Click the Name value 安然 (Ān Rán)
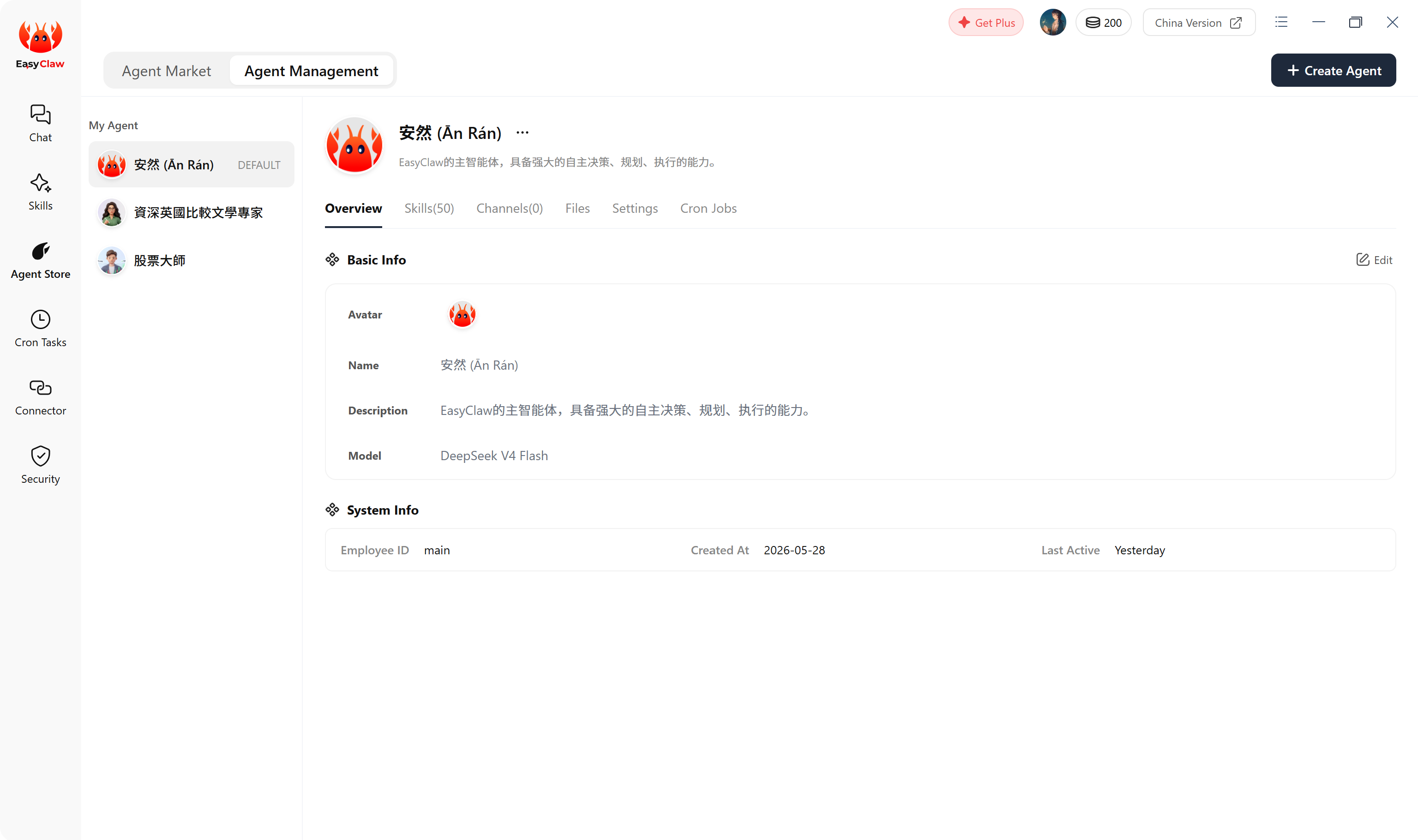This screenshot has width=1418, height=840. pyautogui.click(x=479, y=365)
